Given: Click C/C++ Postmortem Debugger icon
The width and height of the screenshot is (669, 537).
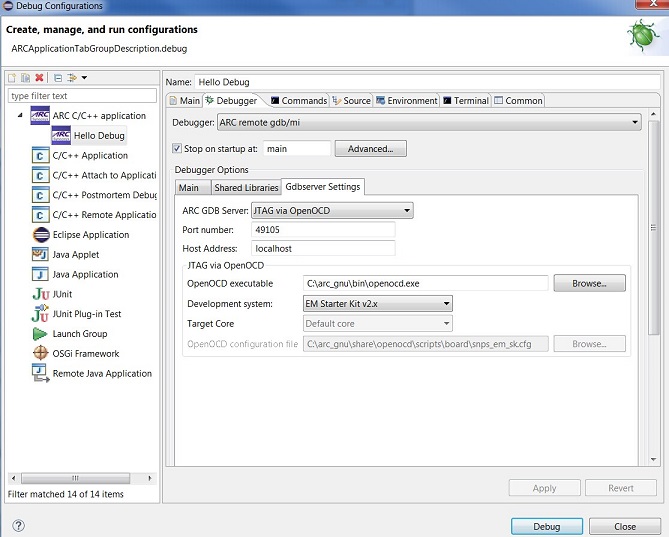Looking at the screenshot, I should tap(41, 195).
